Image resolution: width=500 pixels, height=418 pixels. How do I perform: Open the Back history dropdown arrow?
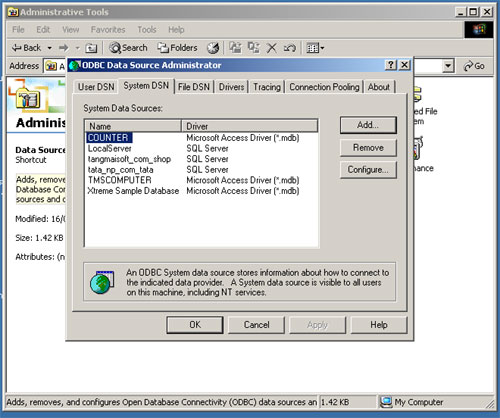pos(49,48)
